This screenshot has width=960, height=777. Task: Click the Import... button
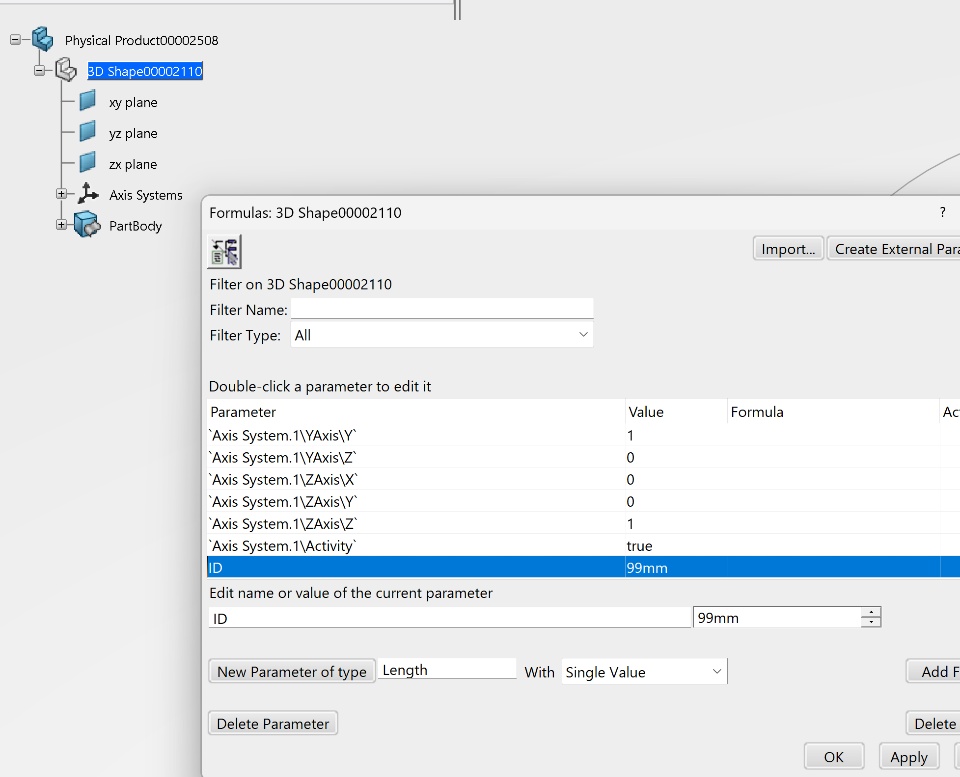[788, 249]
